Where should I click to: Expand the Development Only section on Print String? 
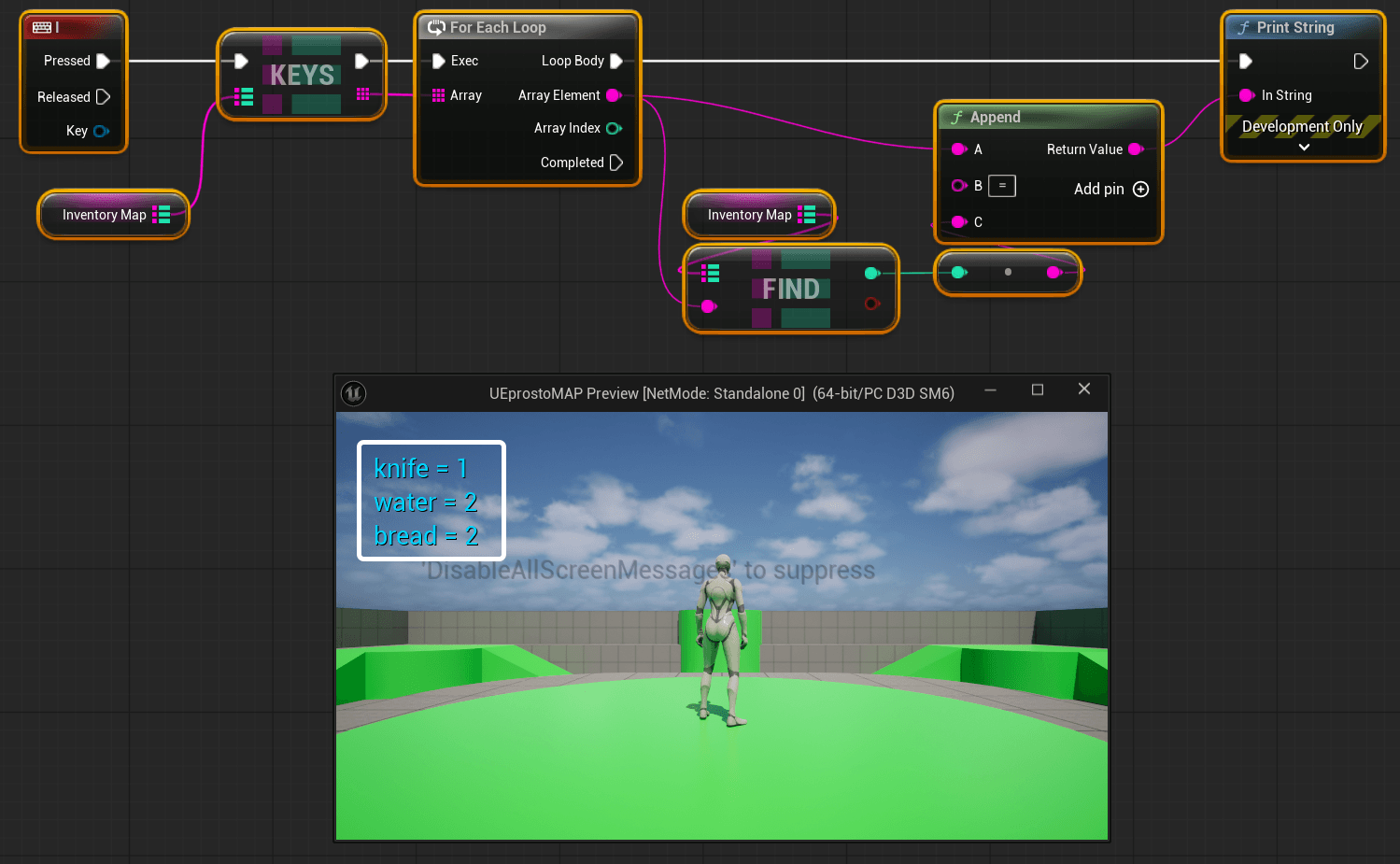1304,147
